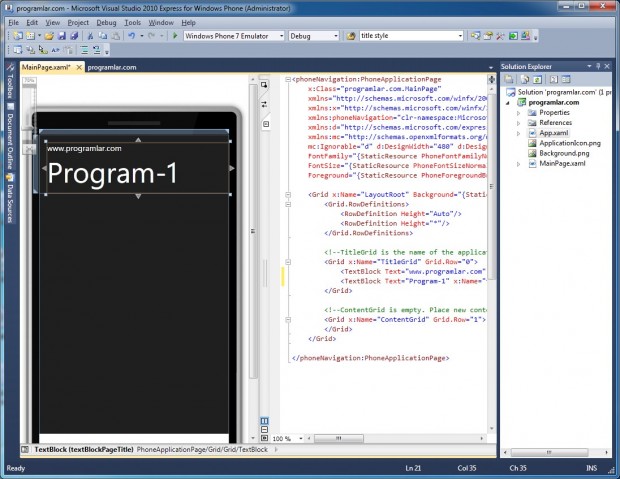Click the Refresh icon in Solution Explorer
620x479 pixels.
point(537,80)
